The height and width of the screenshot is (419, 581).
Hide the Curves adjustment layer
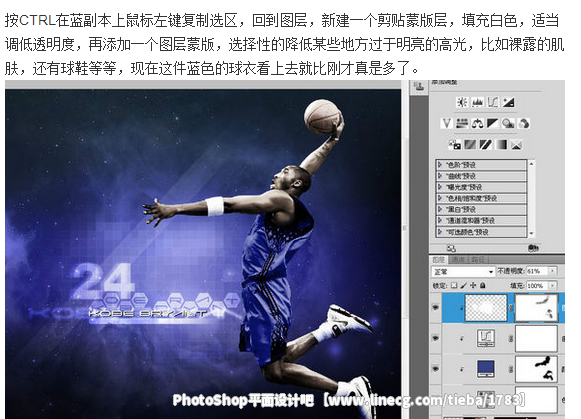[x=436, y=338]
